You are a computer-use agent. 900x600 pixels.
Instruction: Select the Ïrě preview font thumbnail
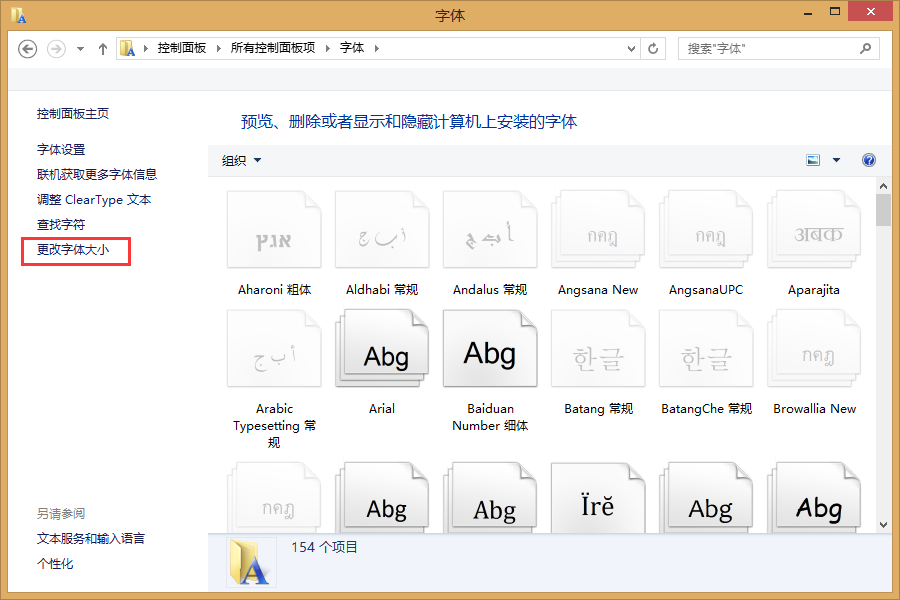tap(598, 498)
